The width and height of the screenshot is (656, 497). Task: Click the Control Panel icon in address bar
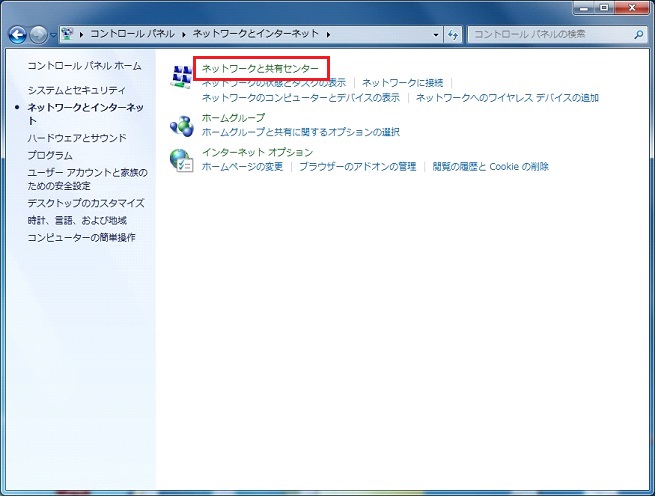pyautogui.click(x=67, y=34)
